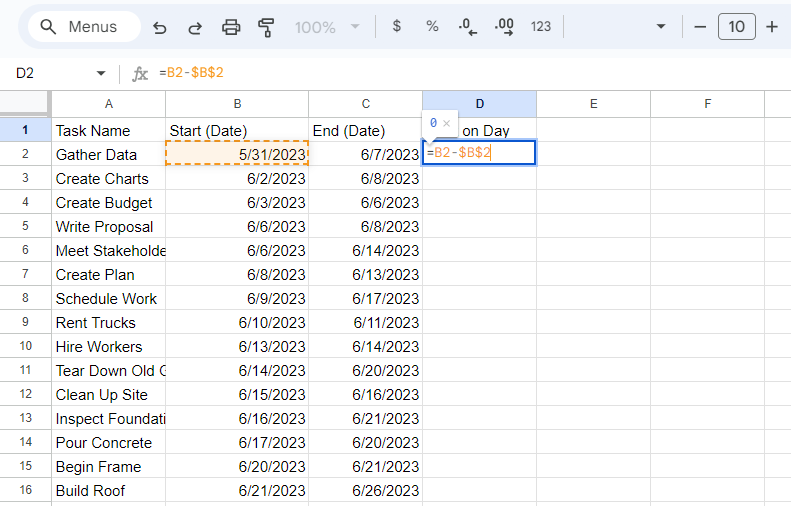Select row 16 header

(25, 490)
